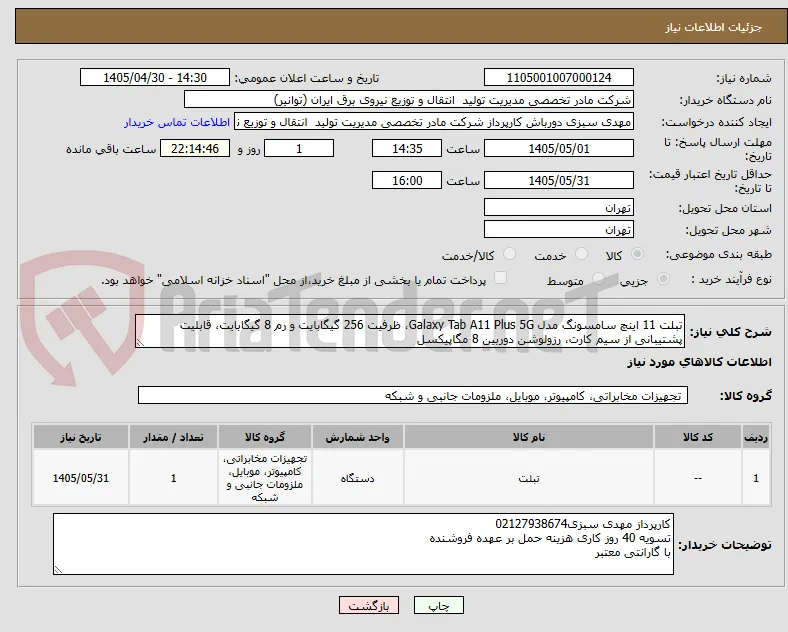Click the price validity date 1405/05/31 field

(x=559, y=180)
